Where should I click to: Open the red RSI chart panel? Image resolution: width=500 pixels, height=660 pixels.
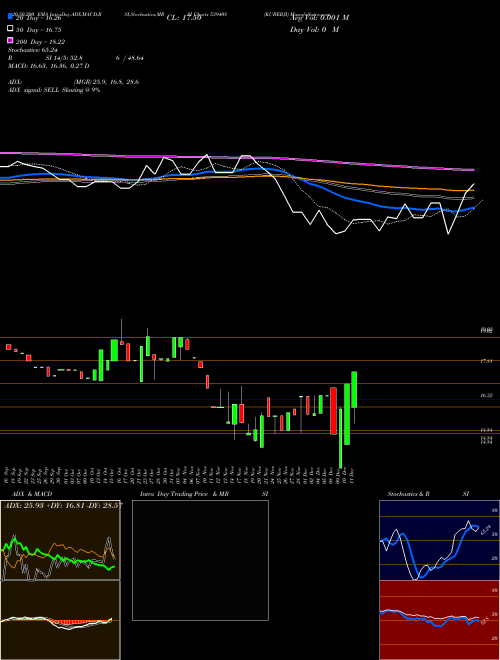coord(439,620)
